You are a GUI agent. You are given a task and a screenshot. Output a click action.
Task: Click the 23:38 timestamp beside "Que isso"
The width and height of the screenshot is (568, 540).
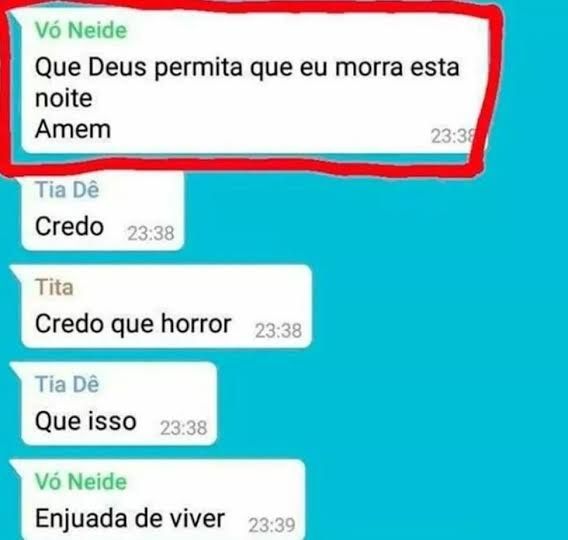tap(184, 428)
